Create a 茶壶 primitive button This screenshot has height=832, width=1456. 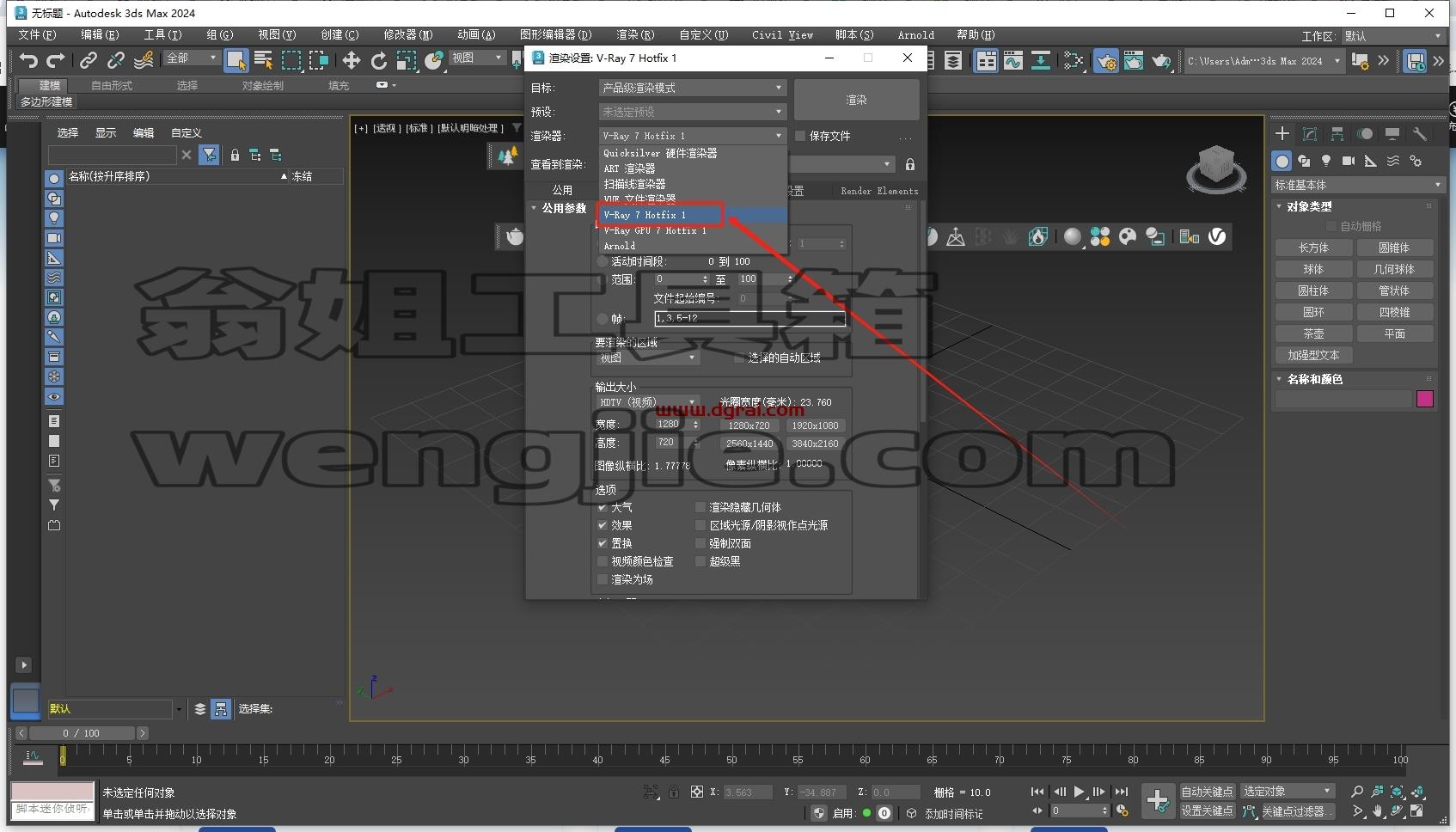tap(1313, 333)
